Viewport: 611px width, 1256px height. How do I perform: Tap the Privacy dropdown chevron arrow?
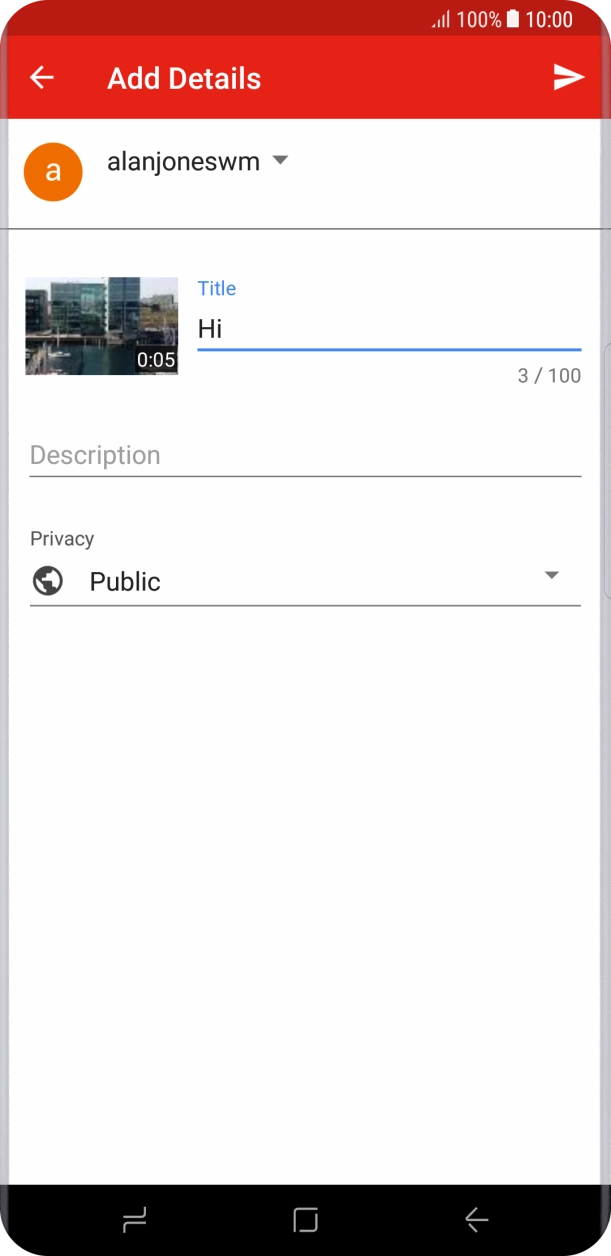(x=552, y=575)
